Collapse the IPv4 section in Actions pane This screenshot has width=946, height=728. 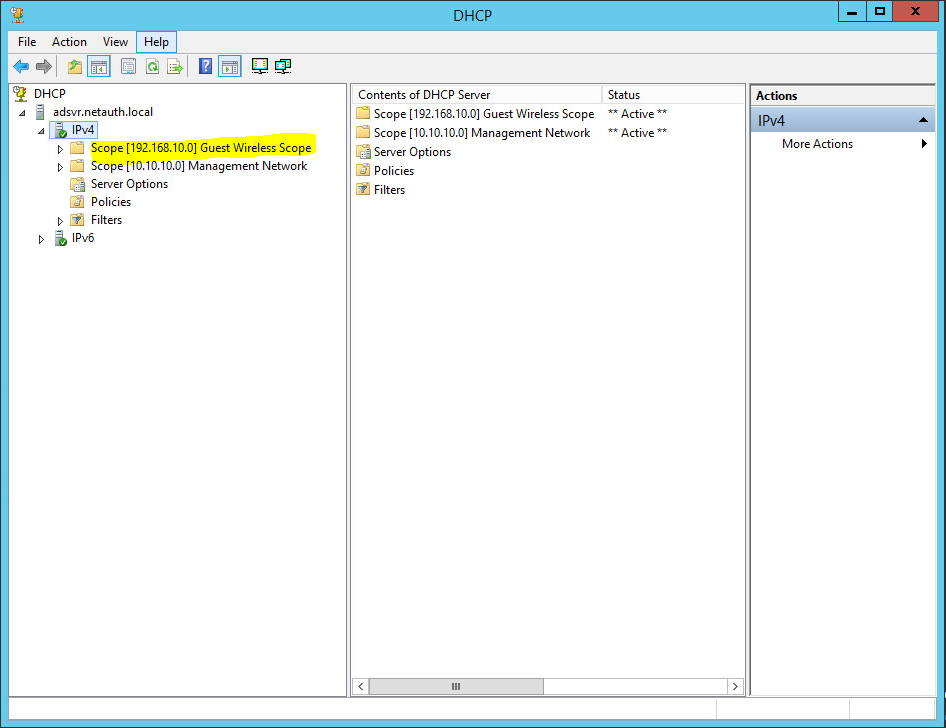pos(923,120)
